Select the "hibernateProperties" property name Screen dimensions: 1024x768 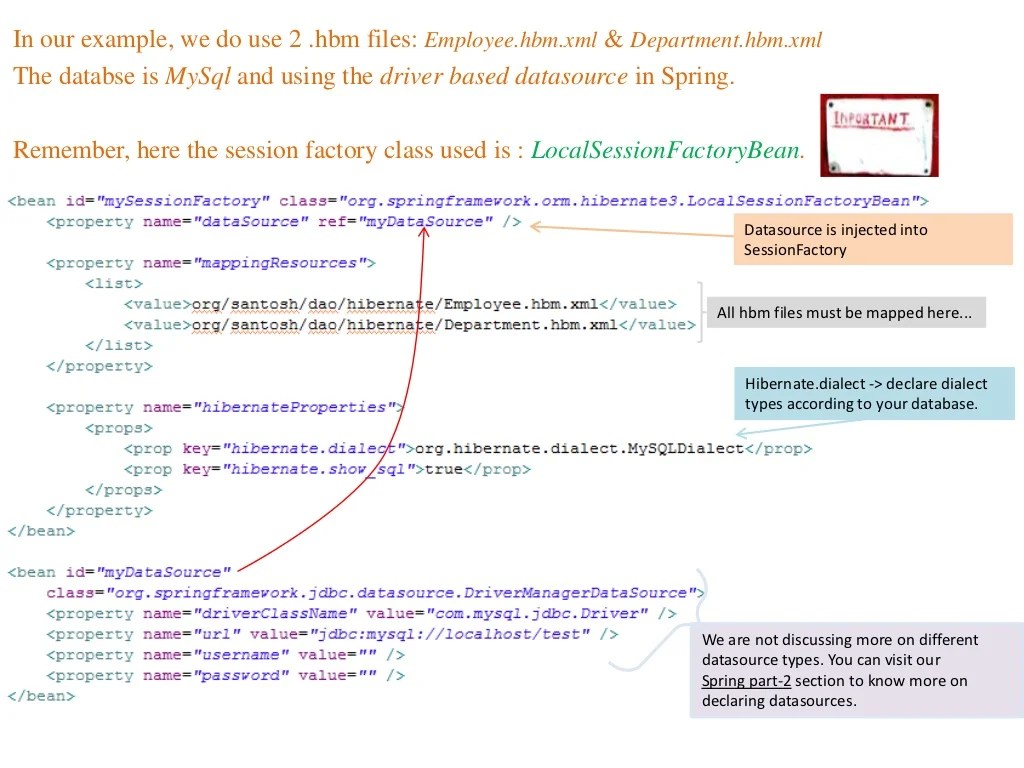295,408
